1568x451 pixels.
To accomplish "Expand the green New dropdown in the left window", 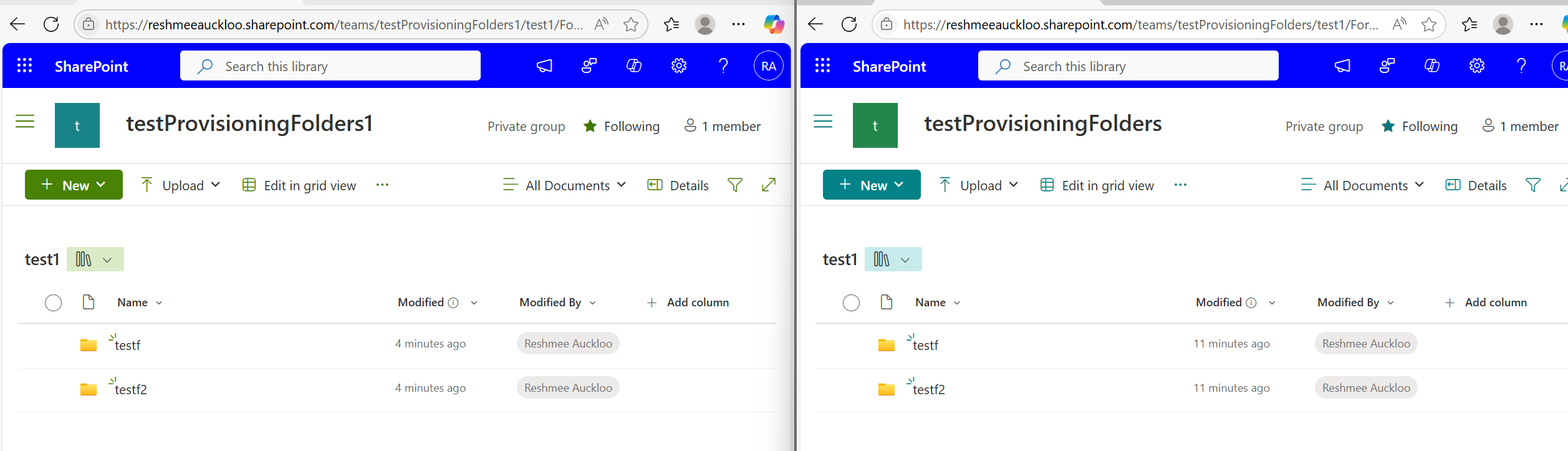I will pos(74,185).
